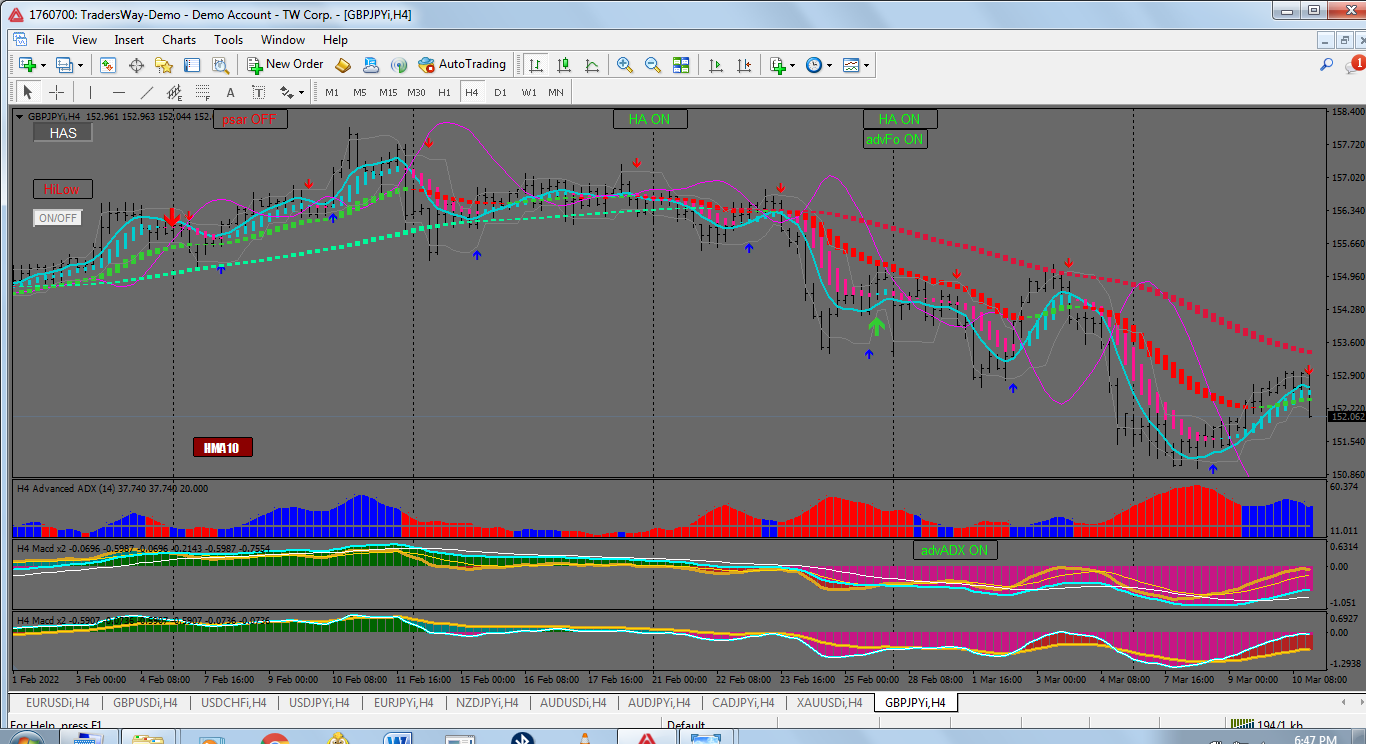Viewport: 1382px width, 744px height.
Task: Expand the Periodicity clock dropdown
Action: click(830, 65)
